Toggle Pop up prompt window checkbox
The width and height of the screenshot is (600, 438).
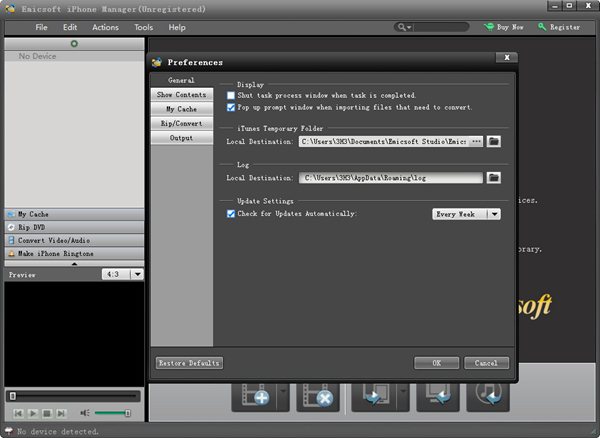[x=231, y=107]
